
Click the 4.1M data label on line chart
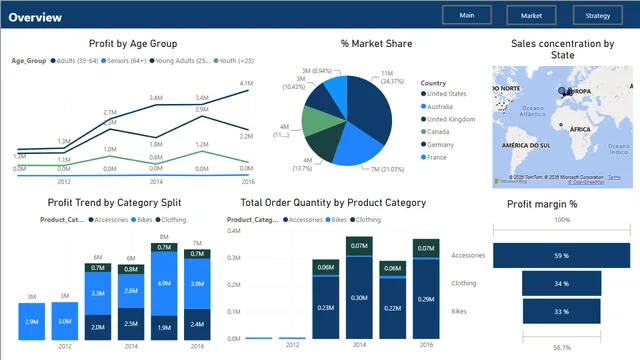pos(246,83)
